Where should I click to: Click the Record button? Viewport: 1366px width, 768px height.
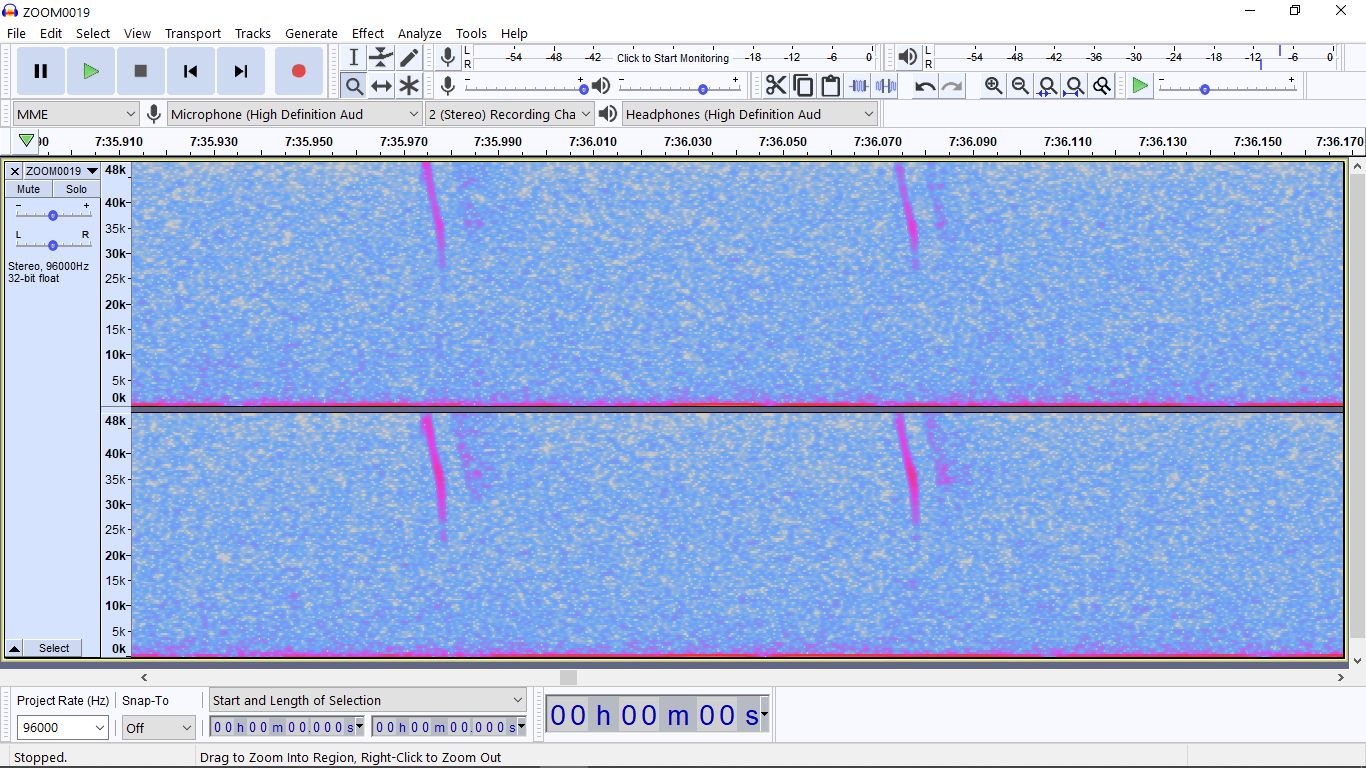point(298,71)
